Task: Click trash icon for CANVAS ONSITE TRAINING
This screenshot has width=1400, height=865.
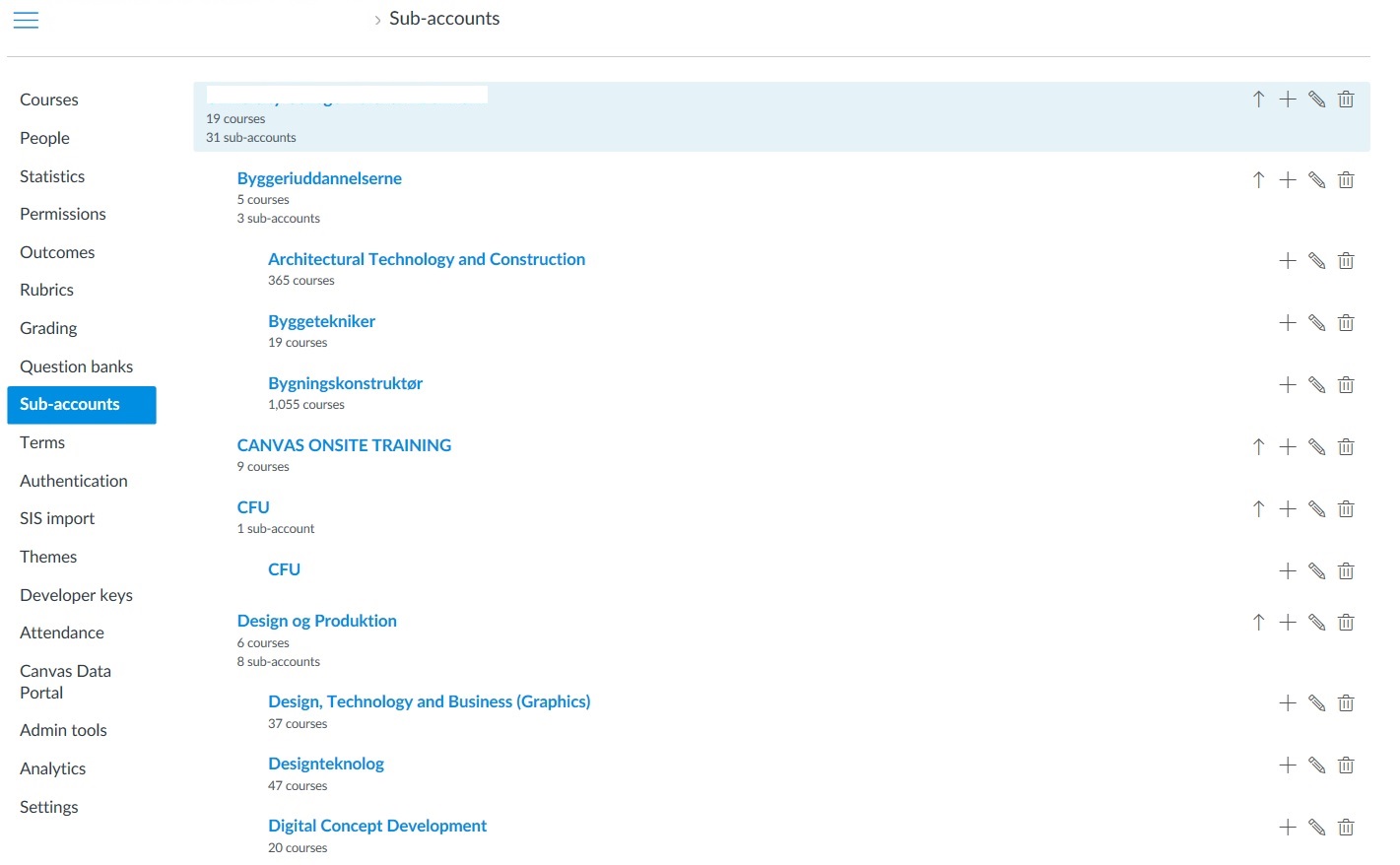Action: [1346, 447]
